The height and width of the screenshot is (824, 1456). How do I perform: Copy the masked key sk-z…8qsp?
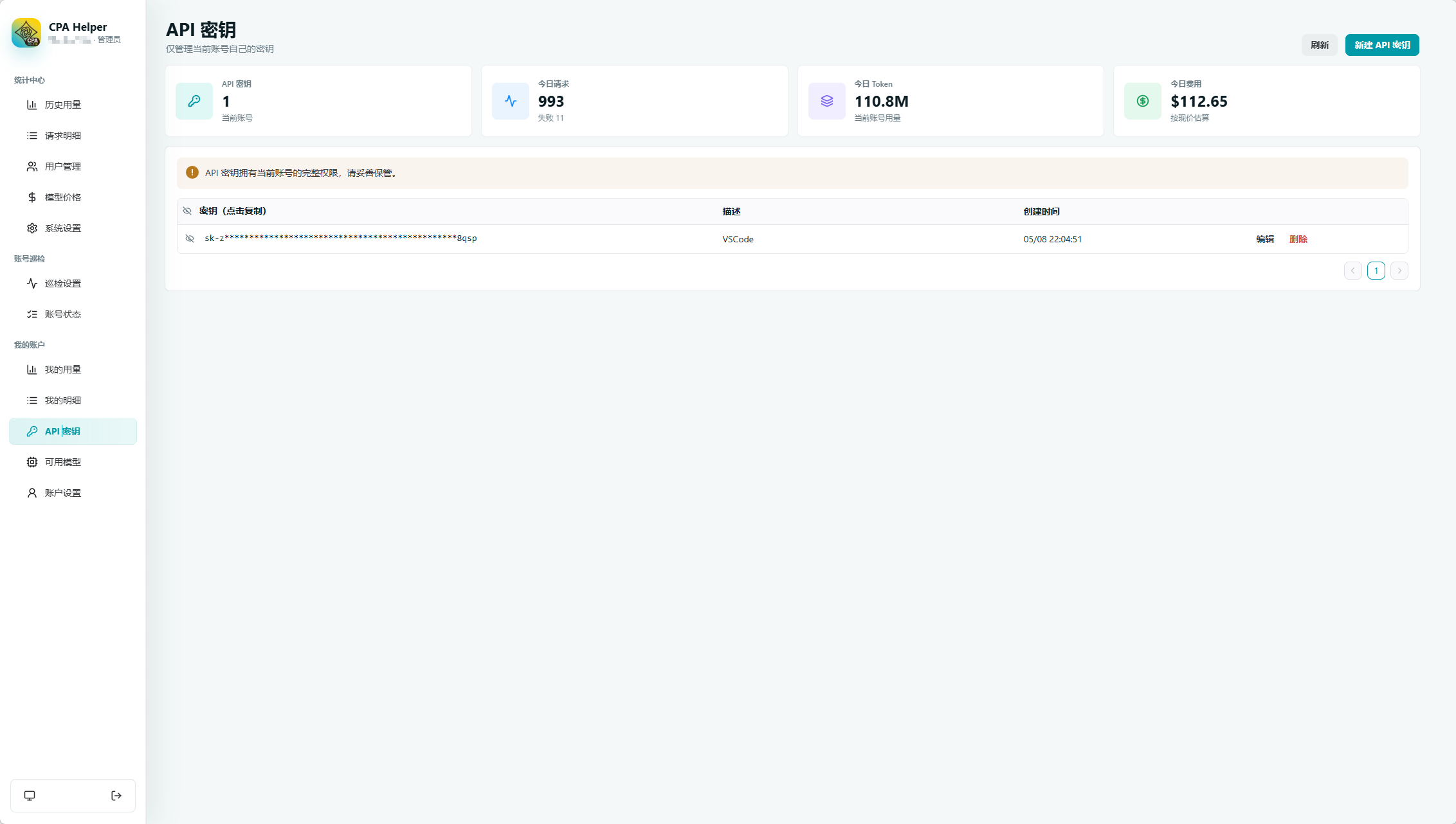tap(341, 238)
